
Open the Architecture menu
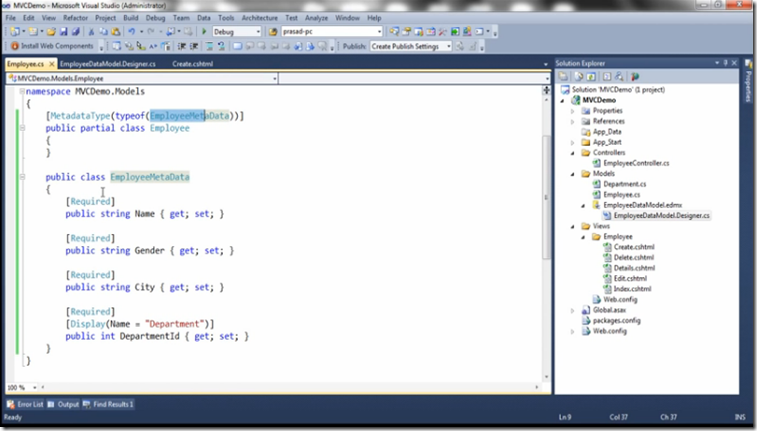pyautogui.click(x=260, y=18)
